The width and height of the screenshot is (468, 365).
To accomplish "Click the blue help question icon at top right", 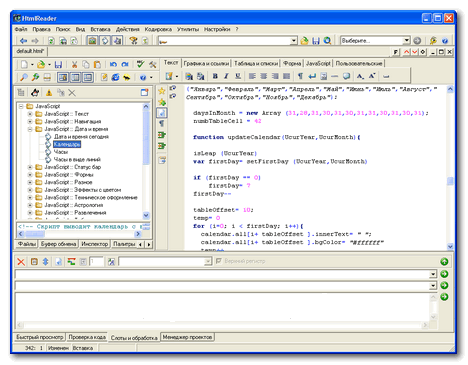I will [445, 41].
